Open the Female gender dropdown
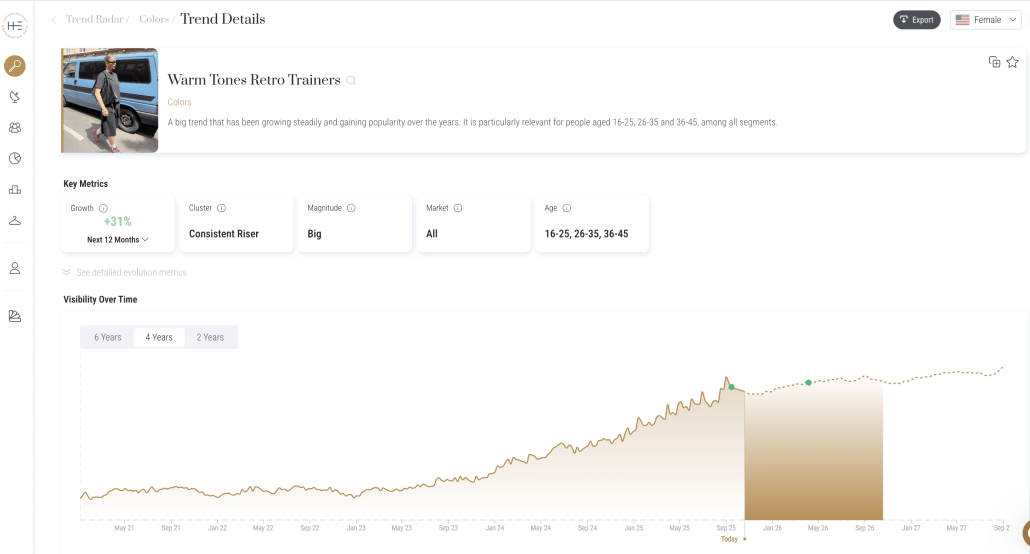 click(985, 20)
